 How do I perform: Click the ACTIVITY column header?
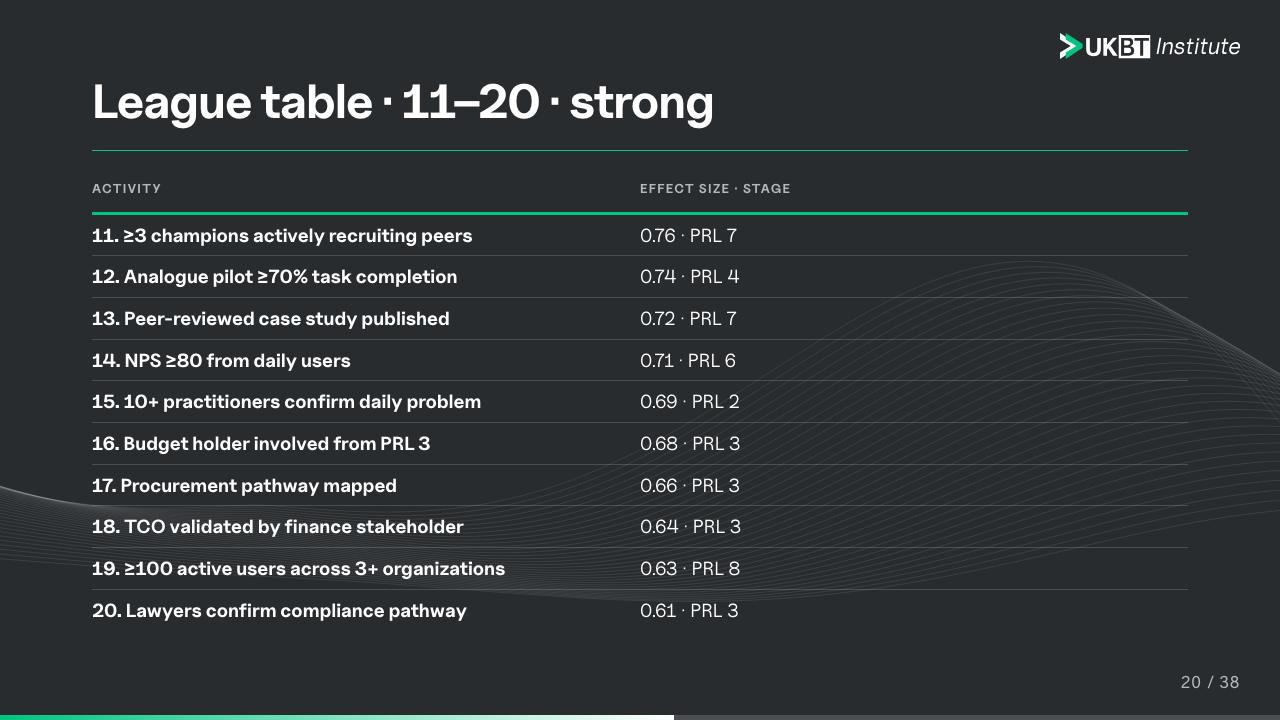126,189
